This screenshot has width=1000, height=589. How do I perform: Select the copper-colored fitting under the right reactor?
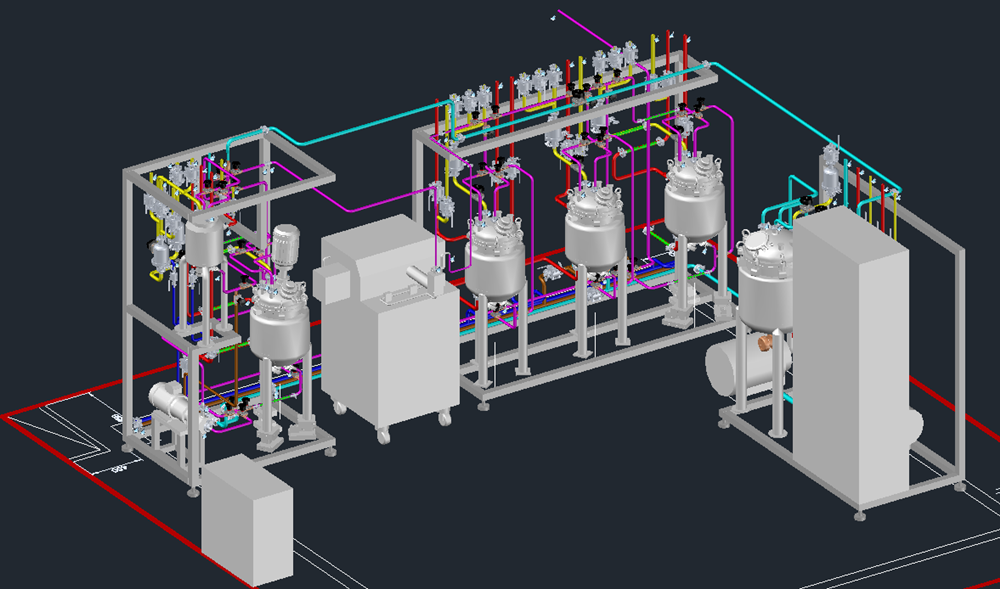pyautogui.click(x=764, y=344)
